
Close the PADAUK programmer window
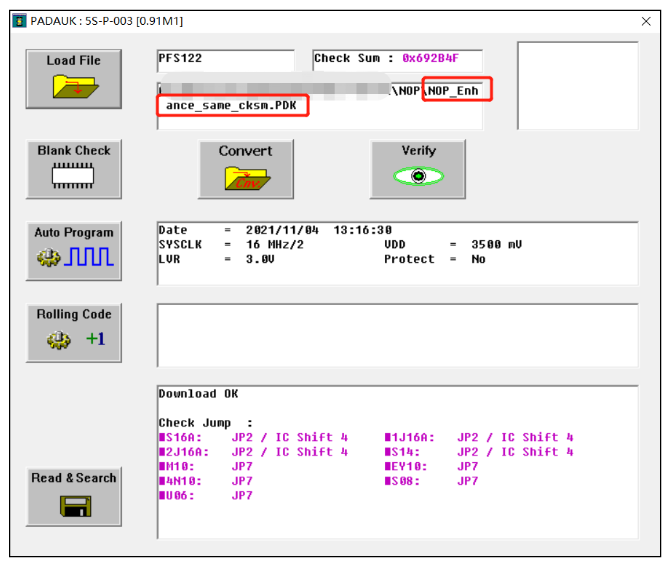645,21
